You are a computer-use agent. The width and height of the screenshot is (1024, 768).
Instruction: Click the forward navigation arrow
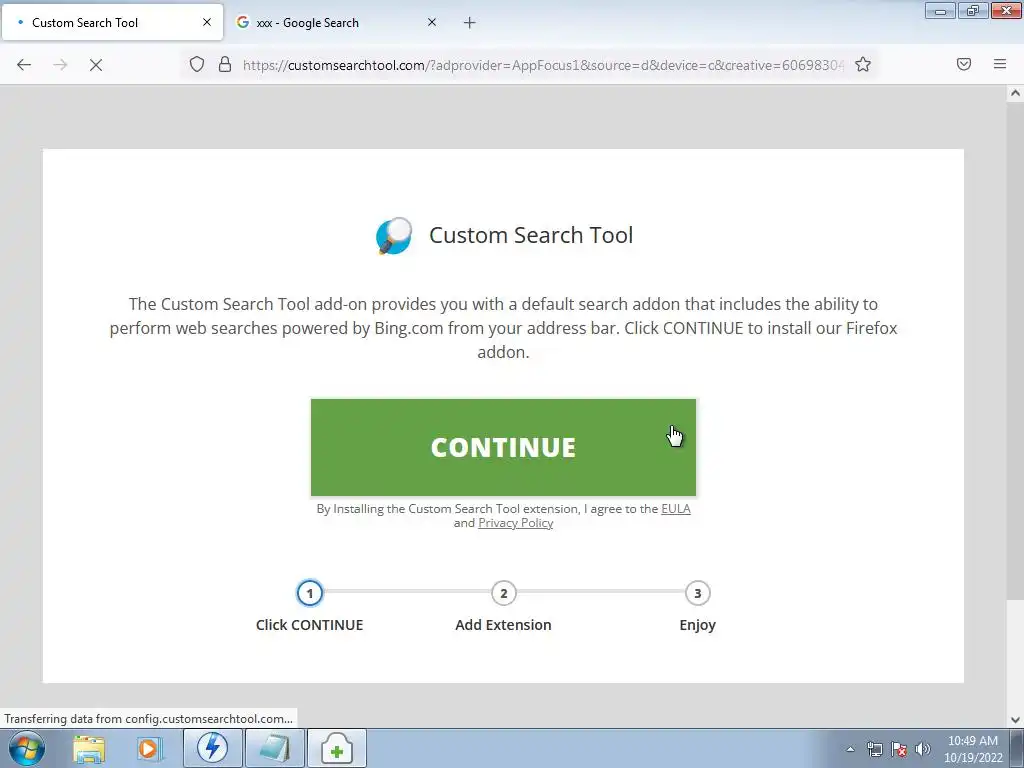click(60, 64)
